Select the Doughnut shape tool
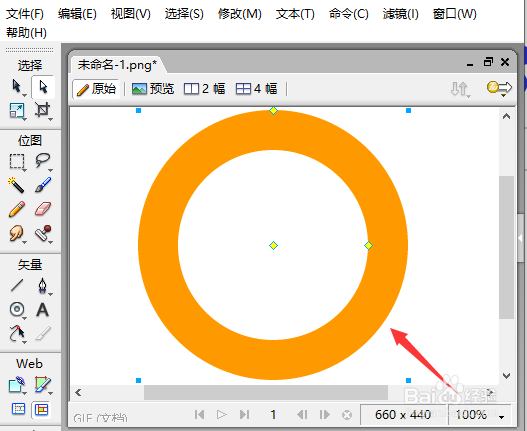This screenshot has width=527, height=431. pyautogui.click(x=17, y=309)
